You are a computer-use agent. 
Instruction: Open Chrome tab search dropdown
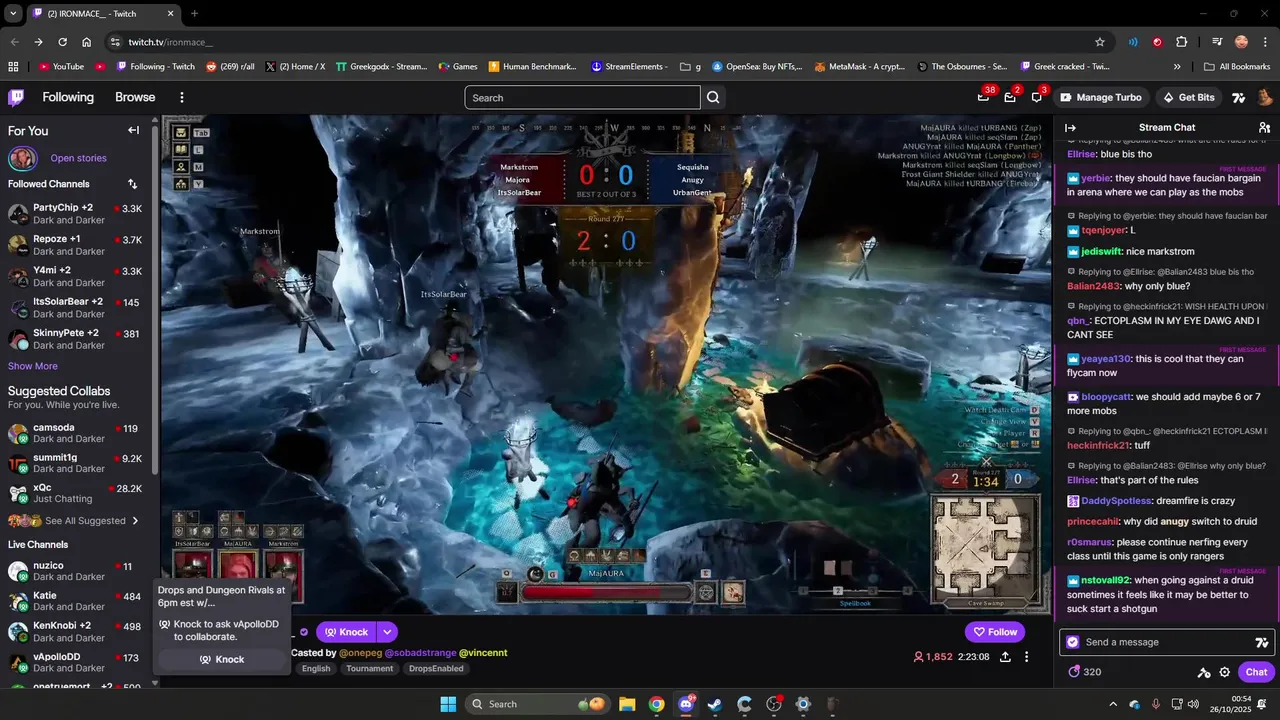pos(13,14)
